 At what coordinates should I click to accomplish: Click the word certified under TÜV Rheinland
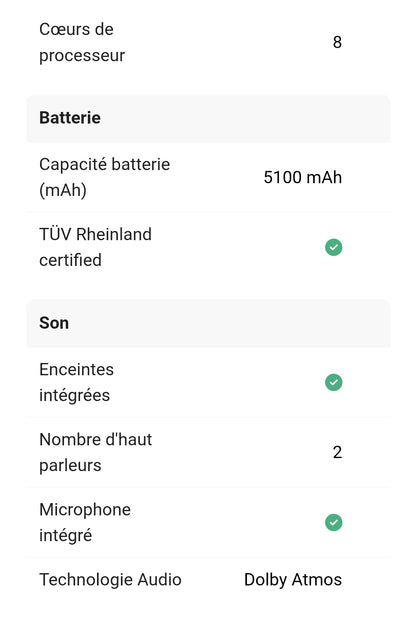tap(70, 260)
